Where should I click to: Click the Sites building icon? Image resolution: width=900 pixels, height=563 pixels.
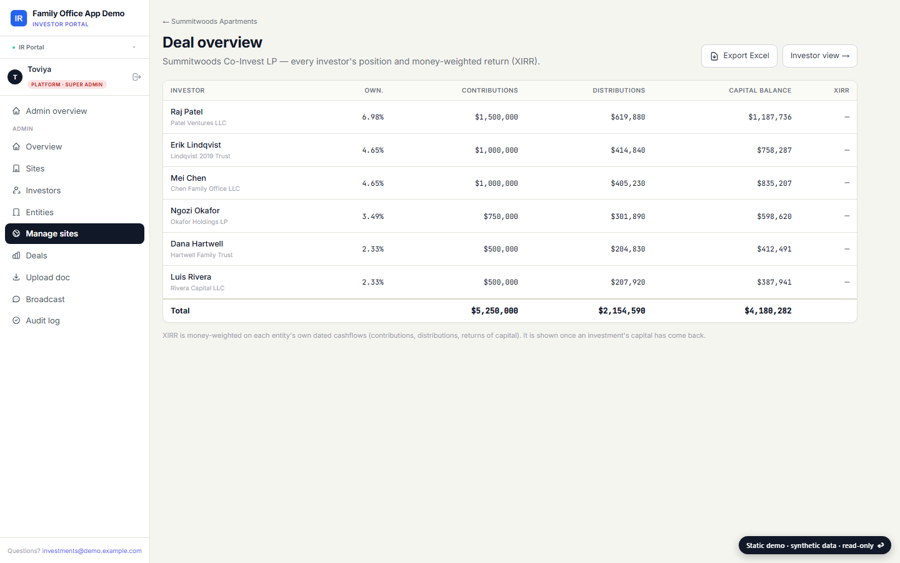click(16, 168)
